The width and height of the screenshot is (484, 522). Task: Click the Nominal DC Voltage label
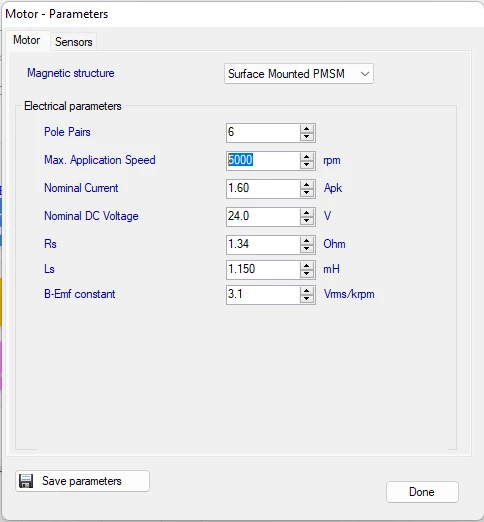click(x=91, y=216)
